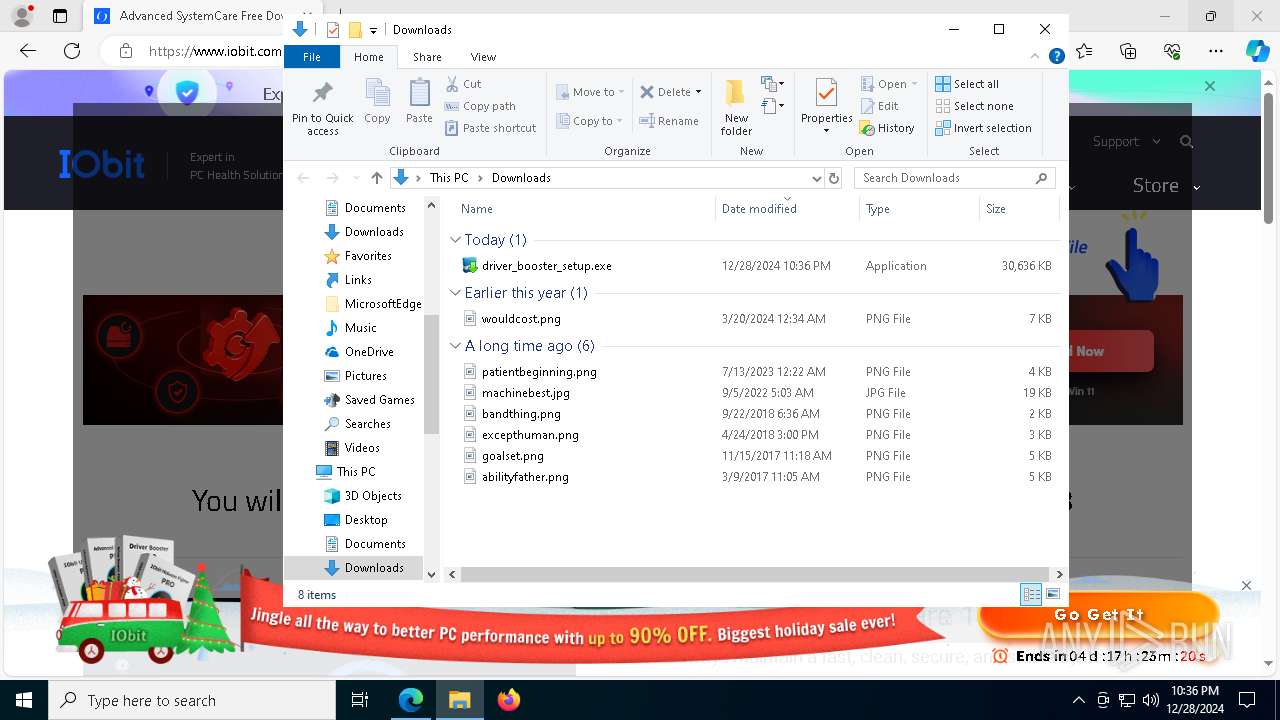Click the Cut scissors button
Screen dimensions: 1280x720
(463, 84)
